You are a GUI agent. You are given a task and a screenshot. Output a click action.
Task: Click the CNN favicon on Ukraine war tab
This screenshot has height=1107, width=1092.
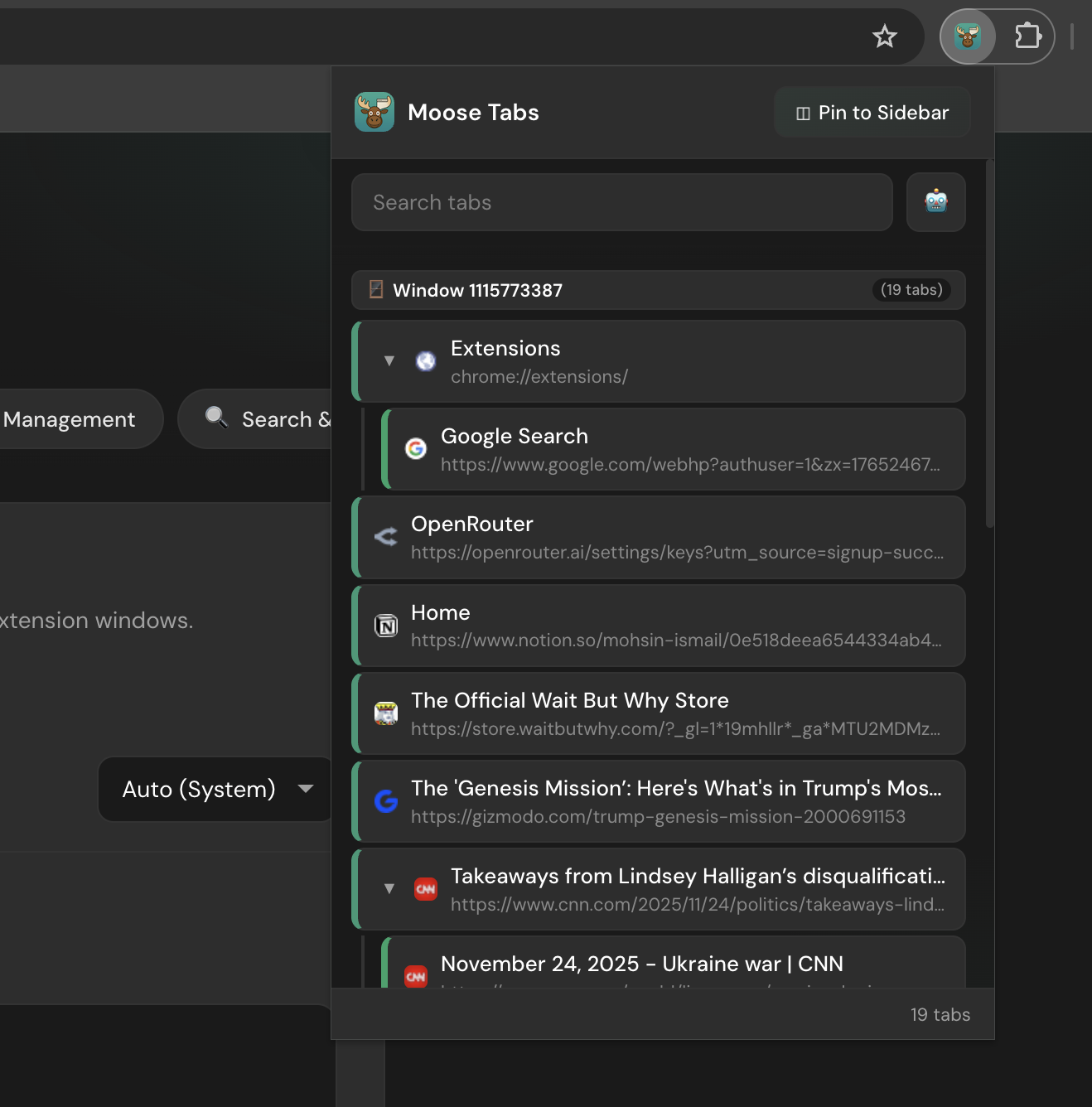coord(416,977)
